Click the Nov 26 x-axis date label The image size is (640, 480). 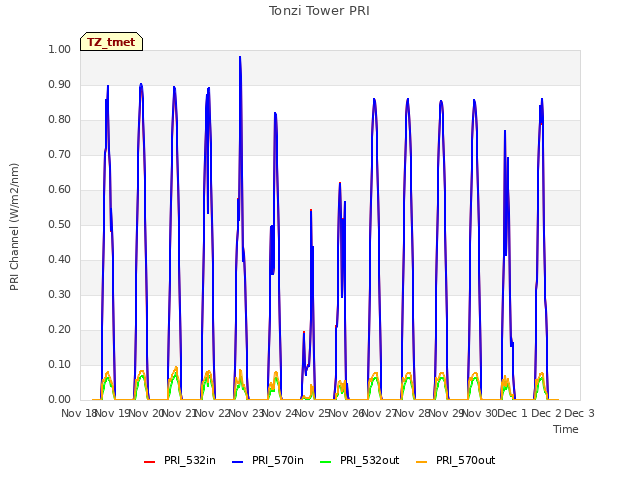[x=346, y=413]
